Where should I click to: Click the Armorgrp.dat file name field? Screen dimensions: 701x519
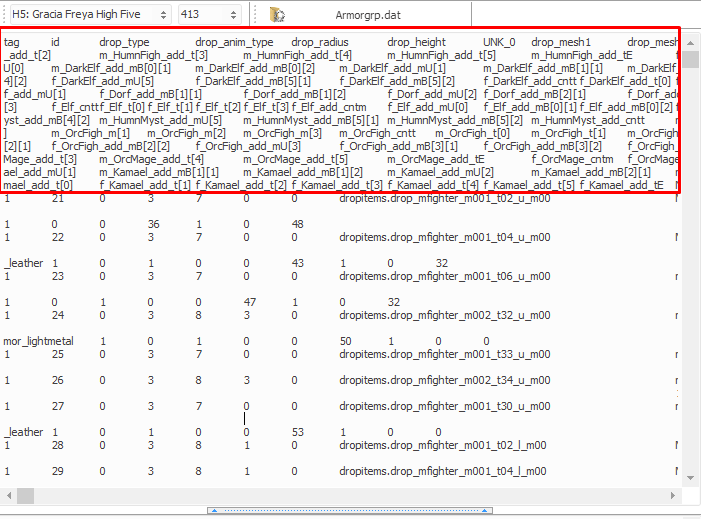[x=368, y=15]
